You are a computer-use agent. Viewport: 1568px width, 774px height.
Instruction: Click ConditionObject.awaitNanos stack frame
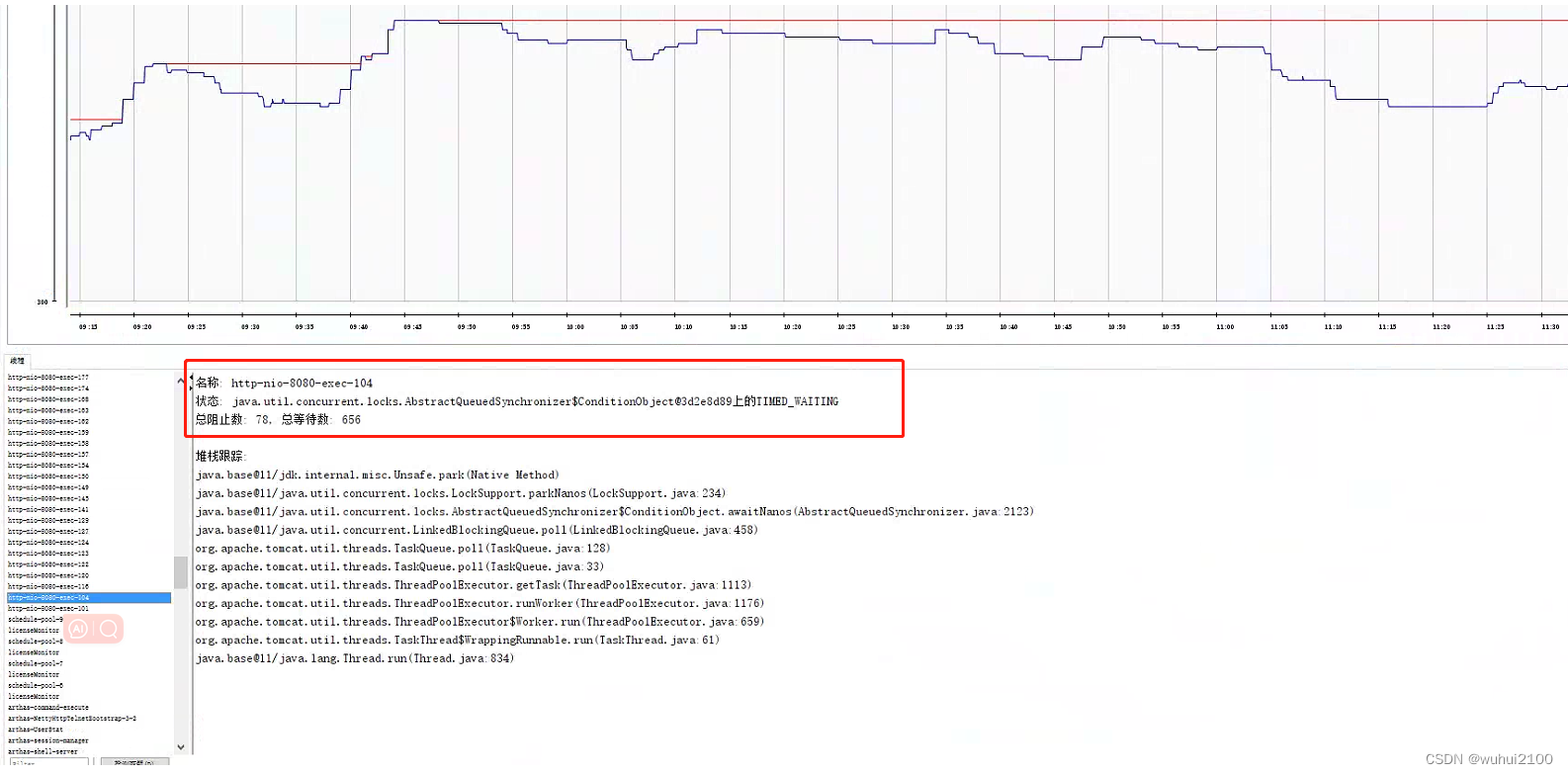[615, 512]
